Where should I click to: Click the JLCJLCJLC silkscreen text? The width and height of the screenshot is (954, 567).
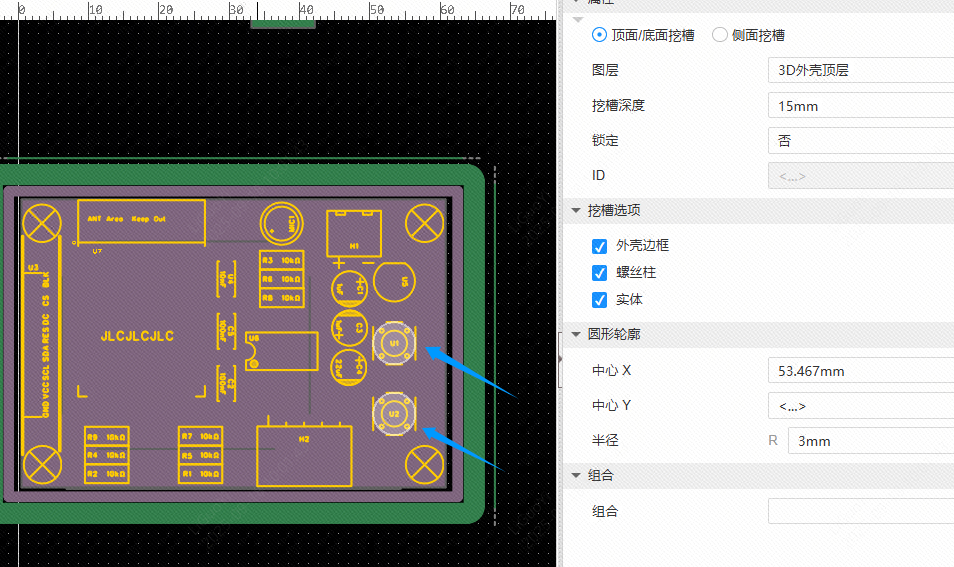[137, 337]
